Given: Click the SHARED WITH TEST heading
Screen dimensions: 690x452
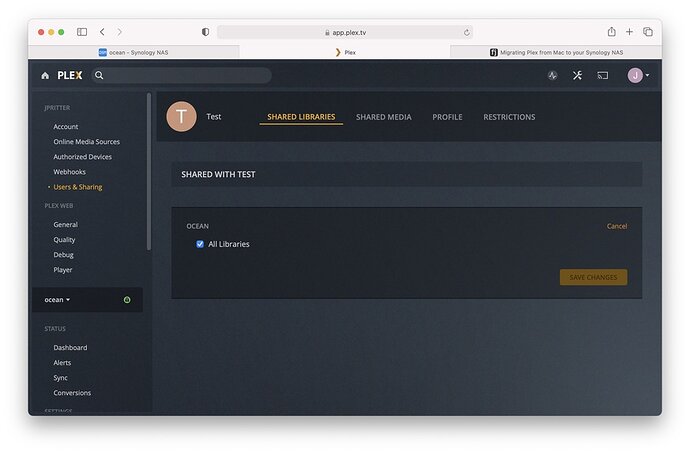Looking at the screenshot, I should click(218, 174).
